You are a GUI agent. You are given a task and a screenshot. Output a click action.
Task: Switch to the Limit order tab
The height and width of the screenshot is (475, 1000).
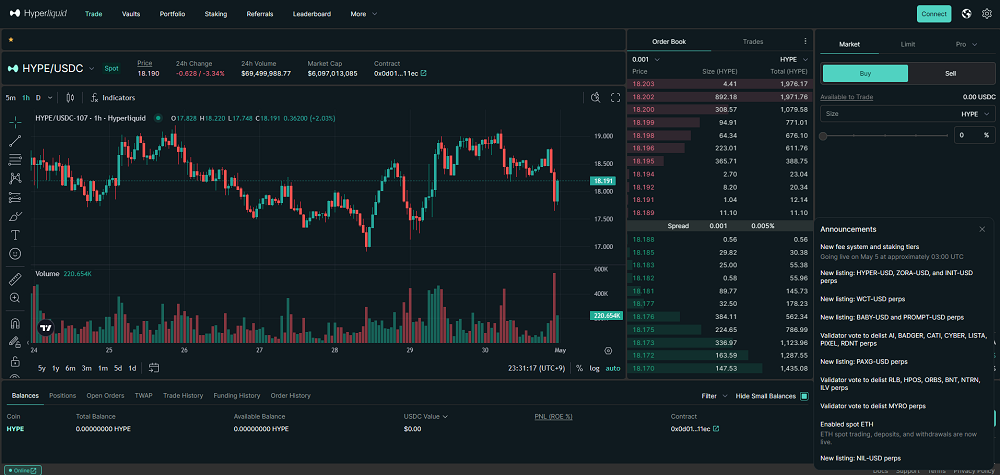[908, 44]
